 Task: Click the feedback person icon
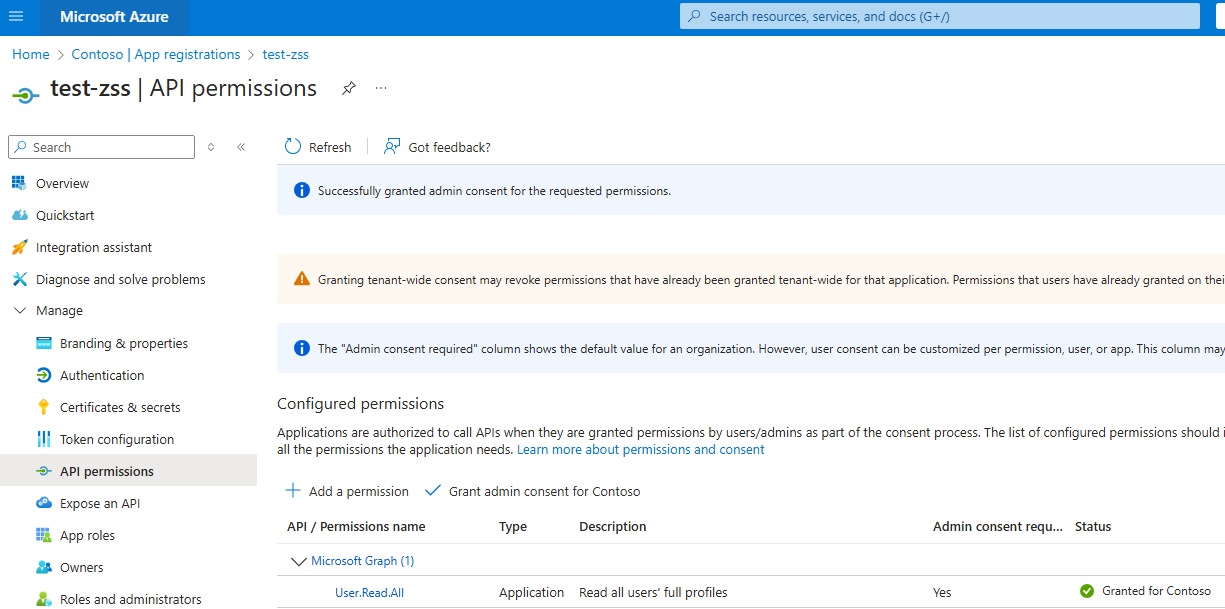pos(392,146)
